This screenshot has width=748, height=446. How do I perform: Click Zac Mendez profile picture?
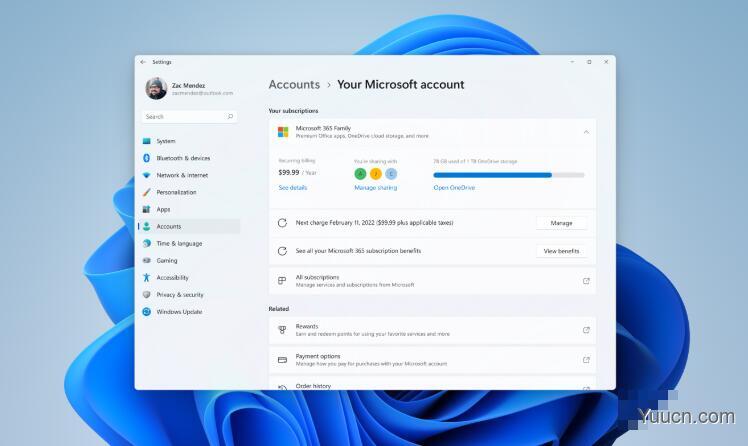click(156, 88)
